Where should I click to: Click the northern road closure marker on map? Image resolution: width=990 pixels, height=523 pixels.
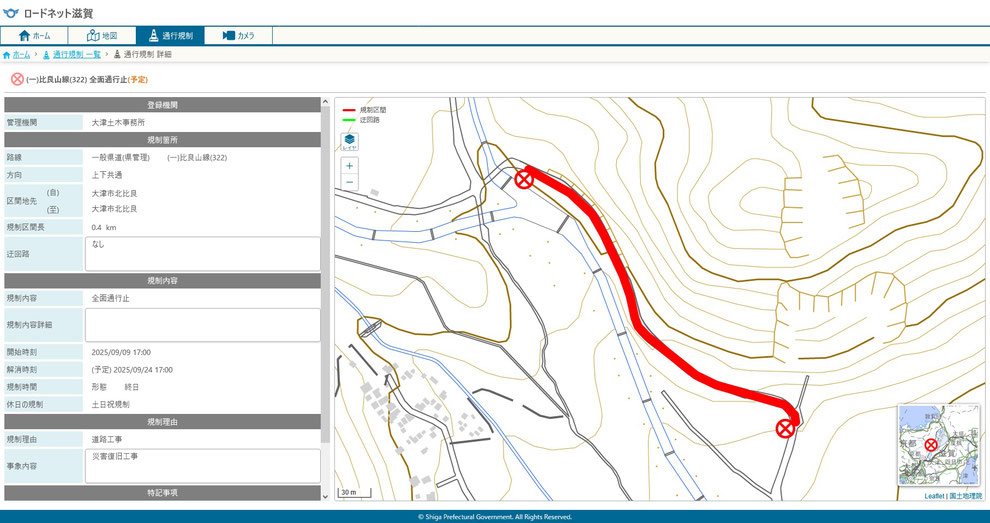[x=523, y=179]
